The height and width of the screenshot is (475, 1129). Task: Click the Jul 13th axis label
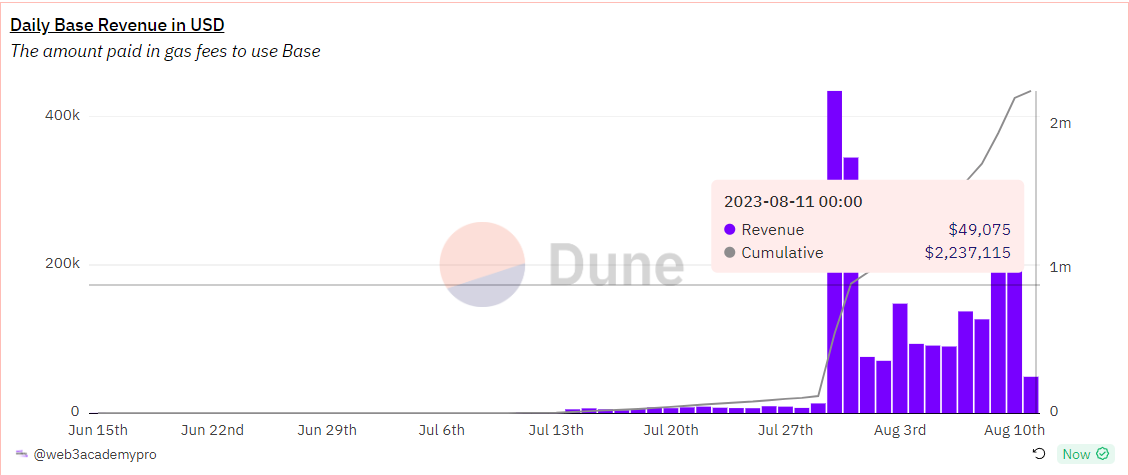pyautogui.click(x=556, y=430)
